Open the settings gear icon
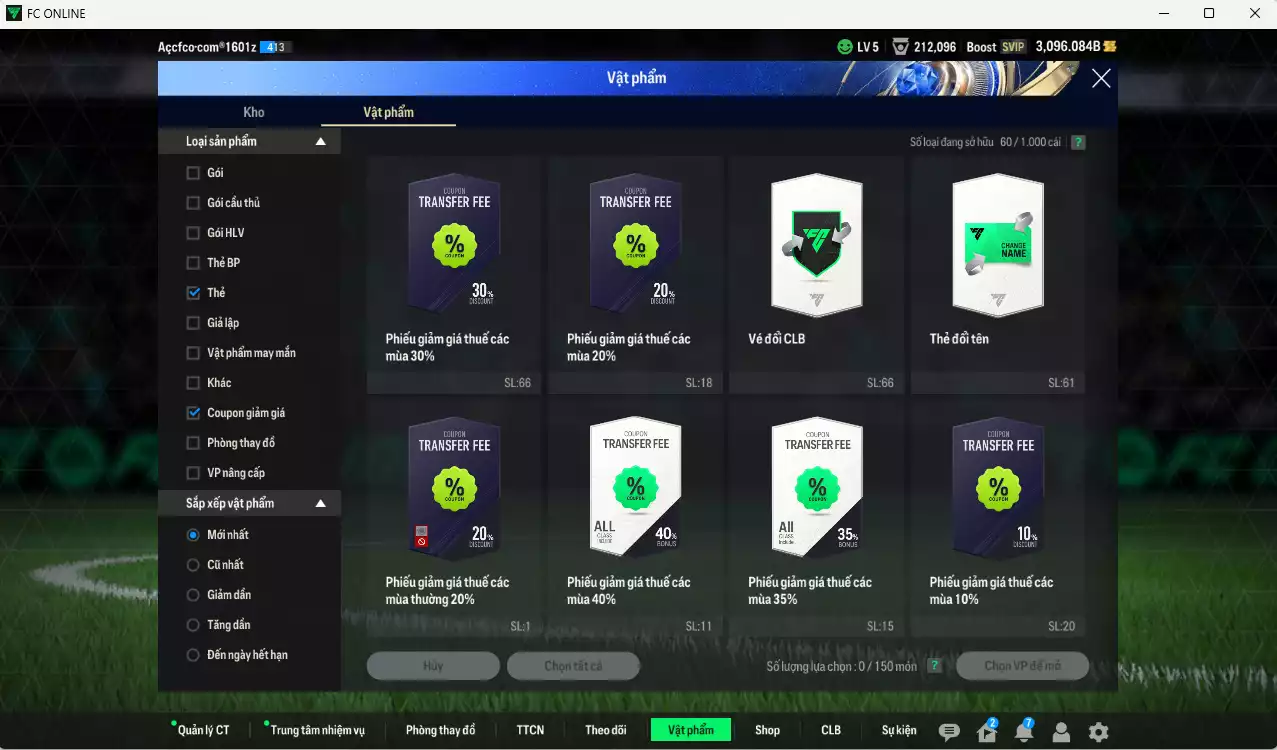The image size is (1277, 750). [x=1098, y=732]
